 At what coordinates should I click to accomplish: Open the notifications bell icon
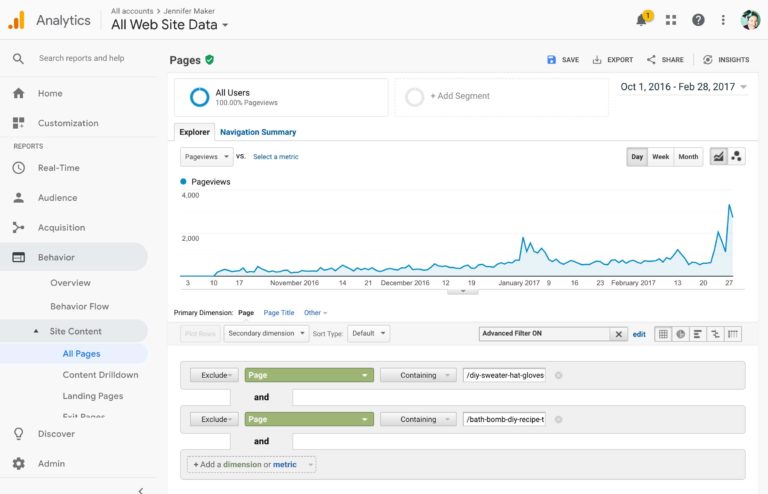tap(642, 20)
